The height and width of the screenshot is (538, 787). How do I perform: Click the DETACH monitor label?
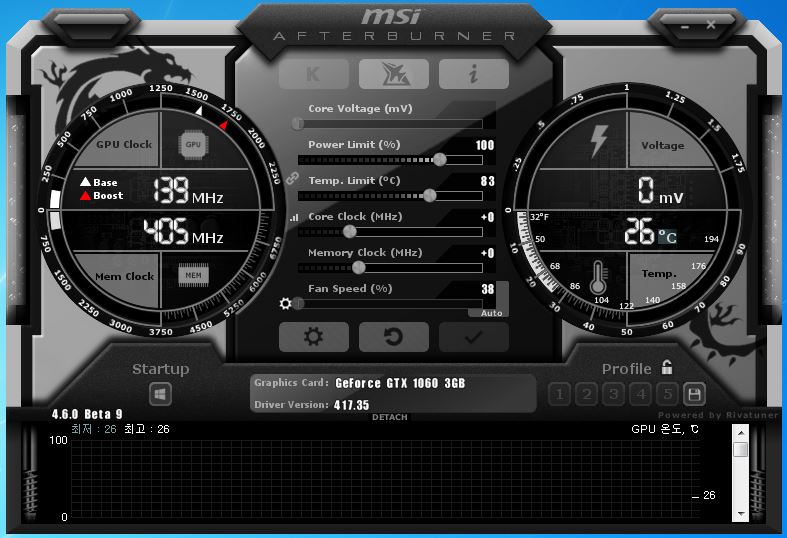(x=390, y=417)
